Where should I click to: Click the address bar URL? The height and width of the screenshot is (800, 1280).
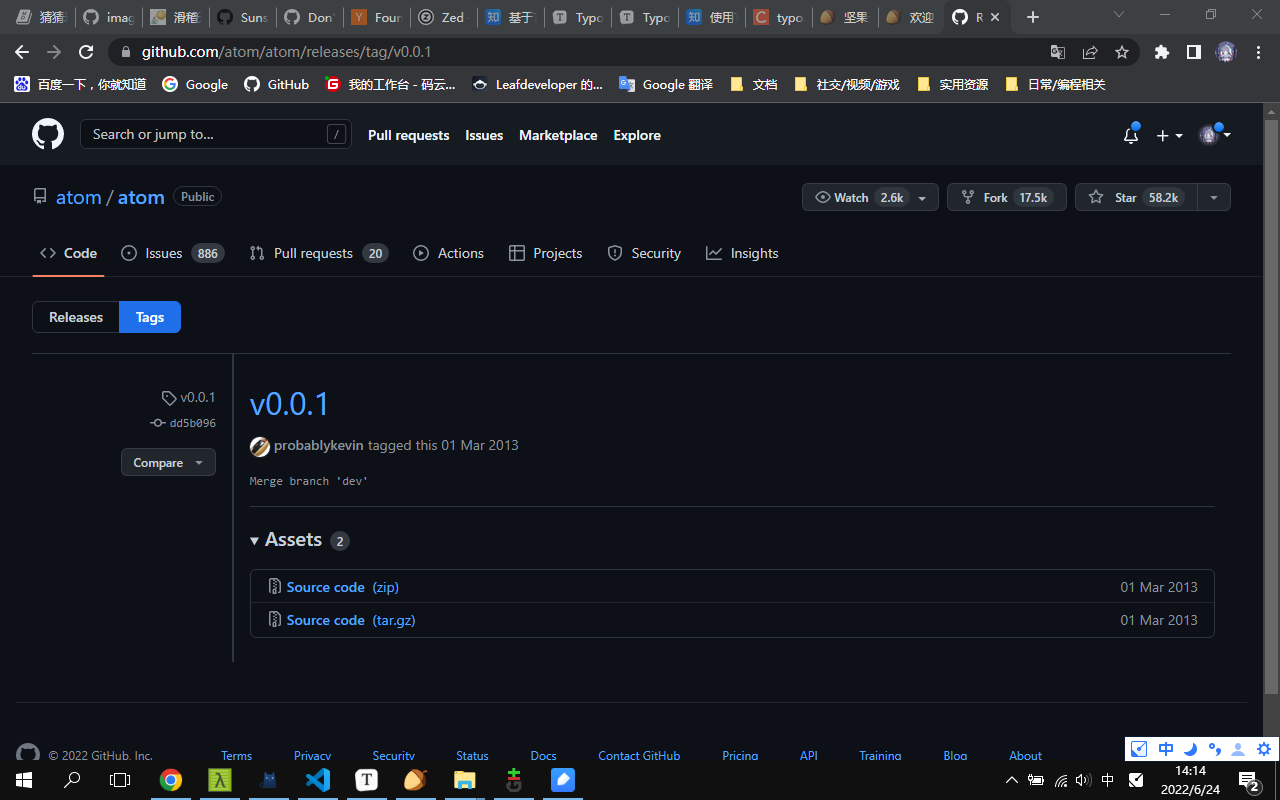[x=286, y=52]
